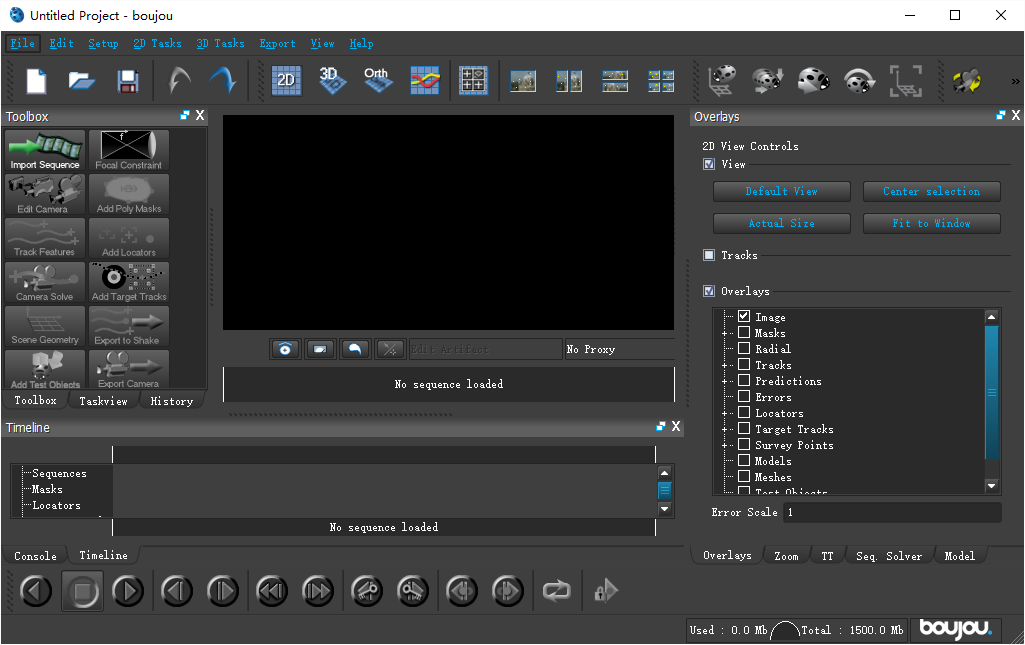Screen dimensions: 1025x645
Task: Save project with the floppy disk icon
Action: (127, 82)
